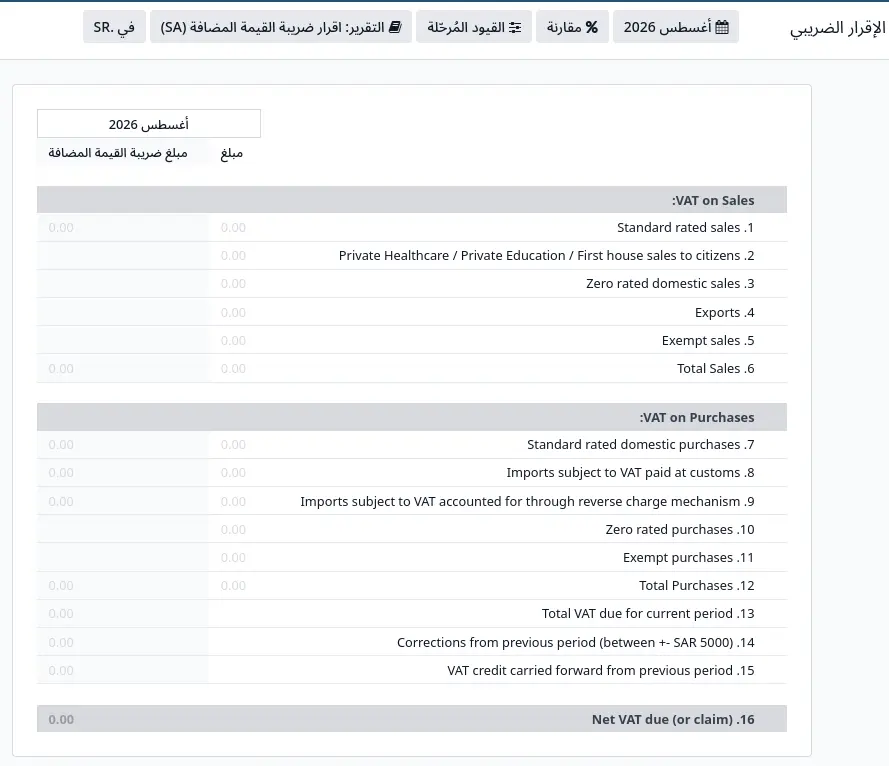Open the أغسطس 2026 period dropdown

click(676, 27)
